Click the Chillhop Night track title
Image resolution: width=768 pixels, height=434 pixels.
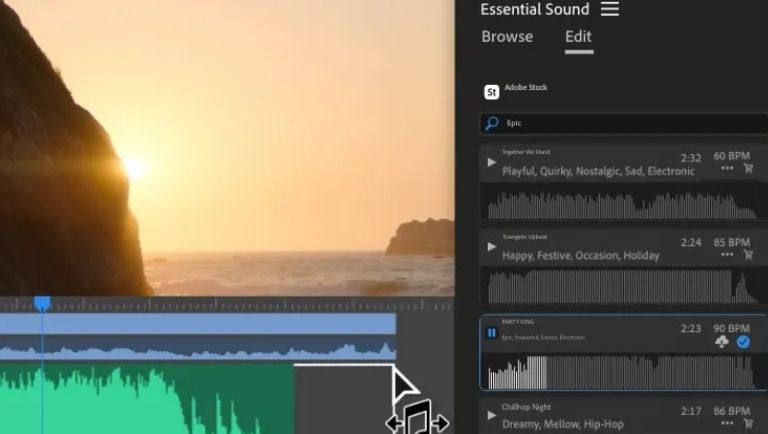pyautogui.click(x=526, y=407)
